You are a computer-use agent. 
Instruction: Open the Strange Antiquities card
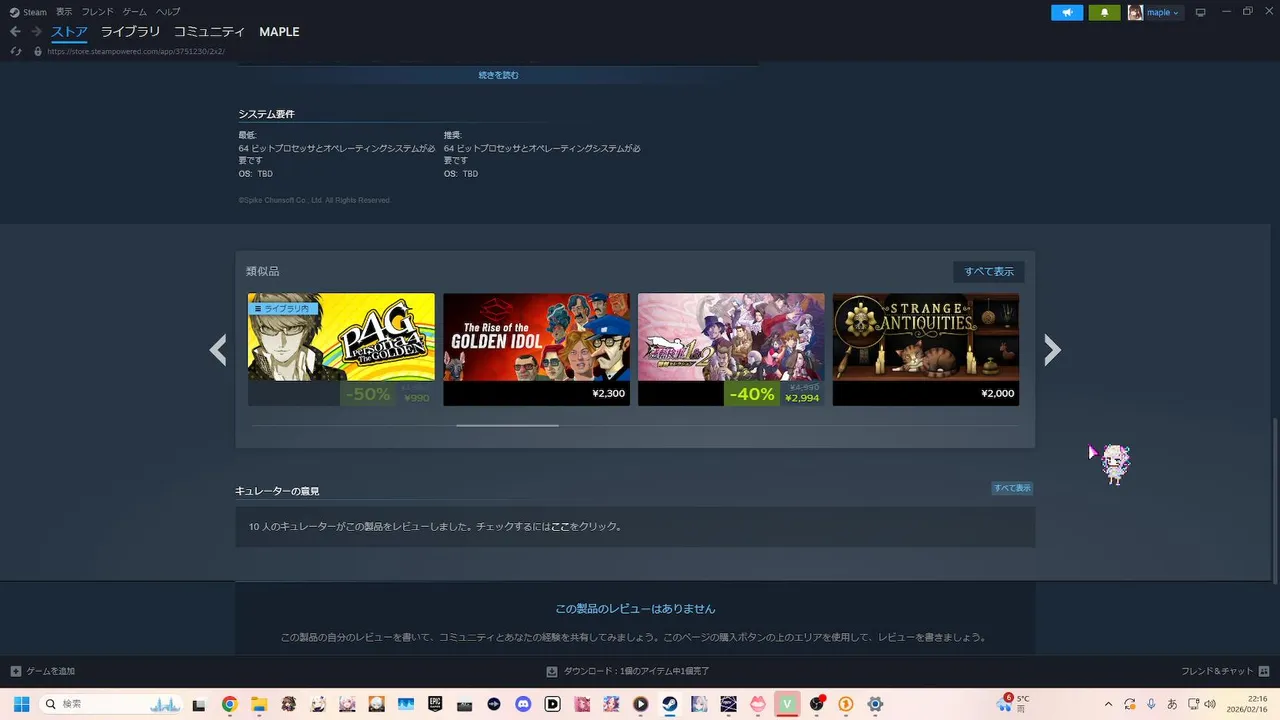coord(926,349)
